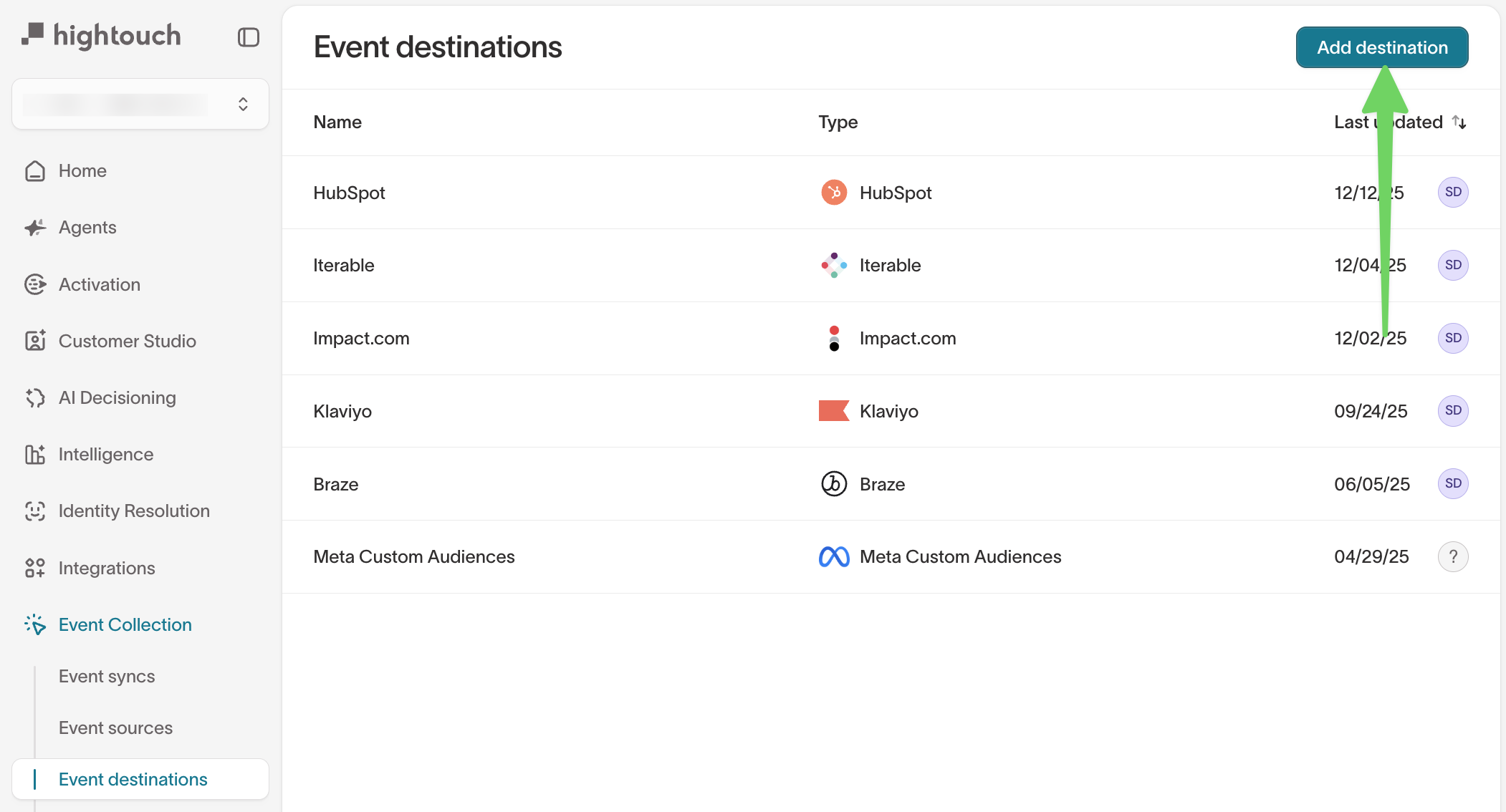Toggle the Last updated sort order
The image size is (1506, 812).
(1459, 122)
